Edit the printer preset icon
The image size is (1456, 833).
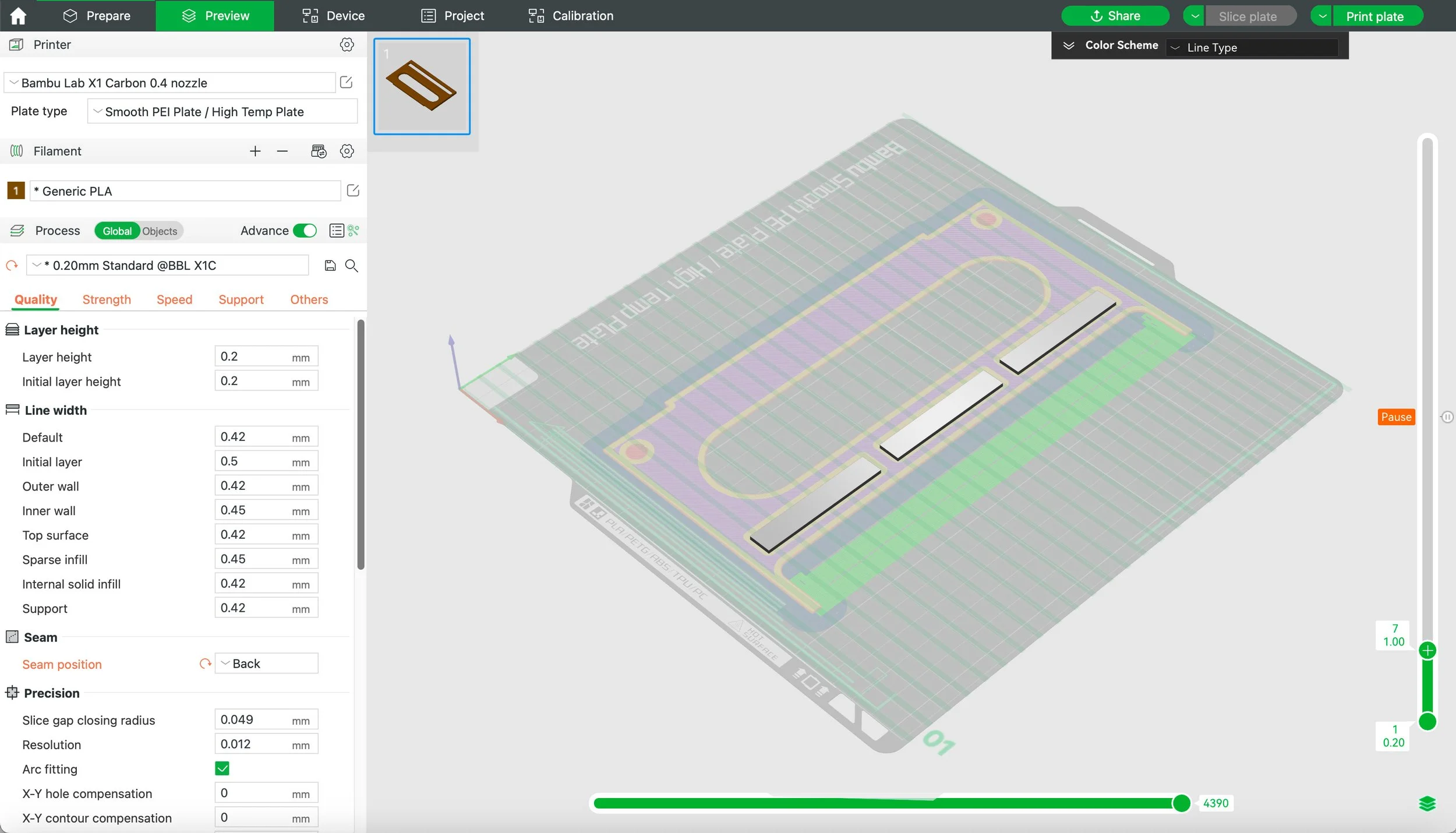346,83
